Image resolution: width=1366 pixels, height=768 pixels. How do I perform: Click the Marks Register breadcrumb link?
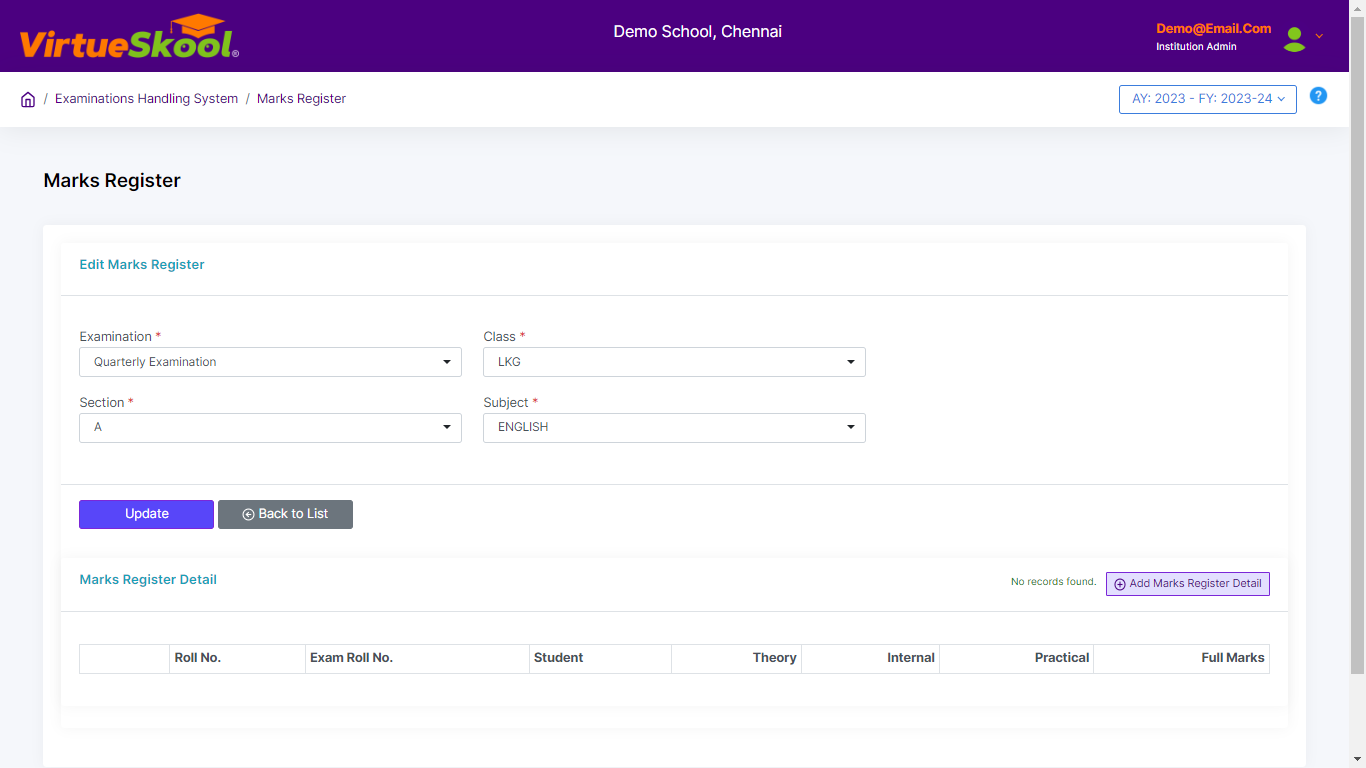click(301, 99)
